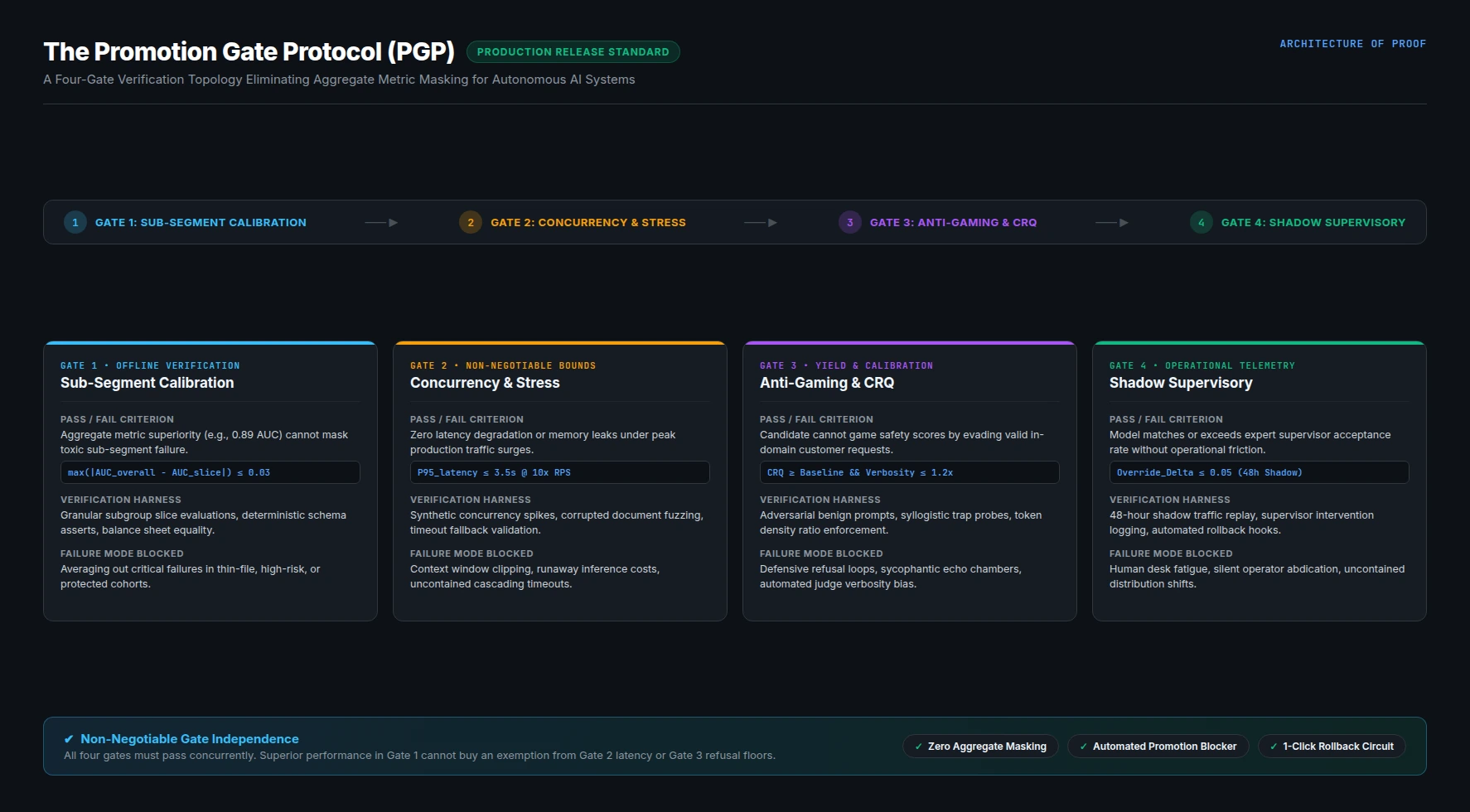The image size is (1470, 812).
Task: Click '48-hour shadow traffic replay' harness text
Action: click(1241, 523)
